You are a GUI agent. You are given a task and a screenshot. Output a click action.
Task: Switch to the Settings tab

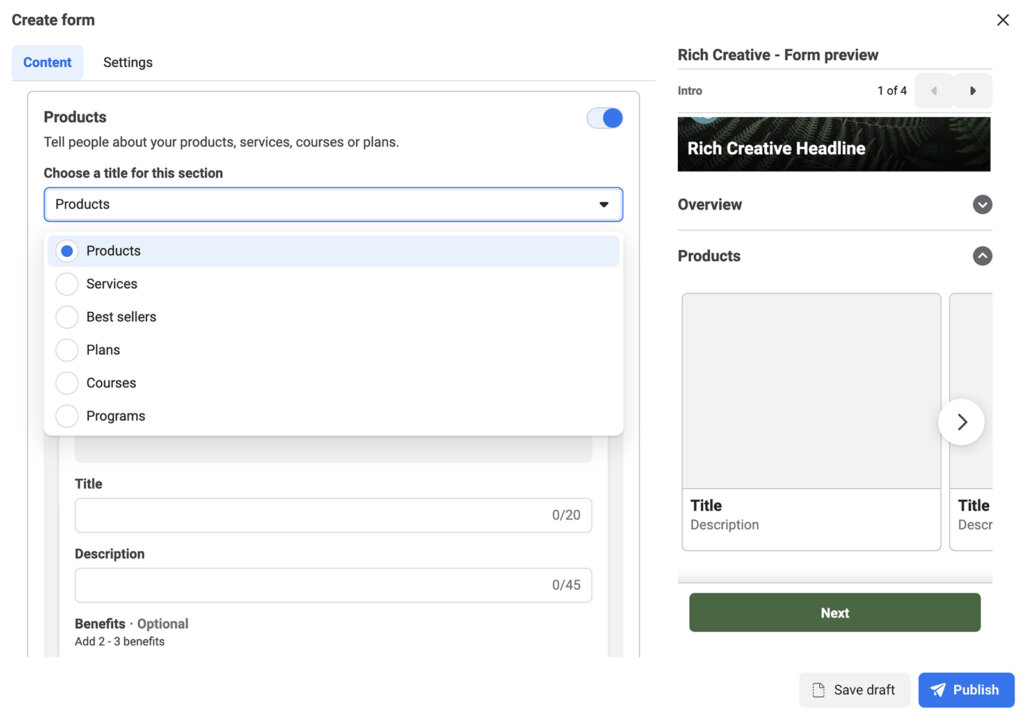point(127,62)
